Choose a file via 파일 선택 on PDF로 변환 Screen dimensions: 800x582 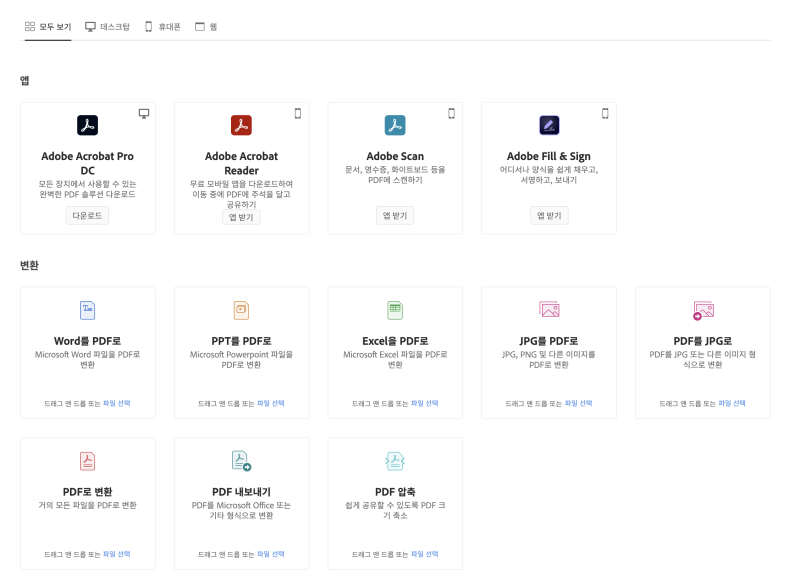[x=117, y=554]
